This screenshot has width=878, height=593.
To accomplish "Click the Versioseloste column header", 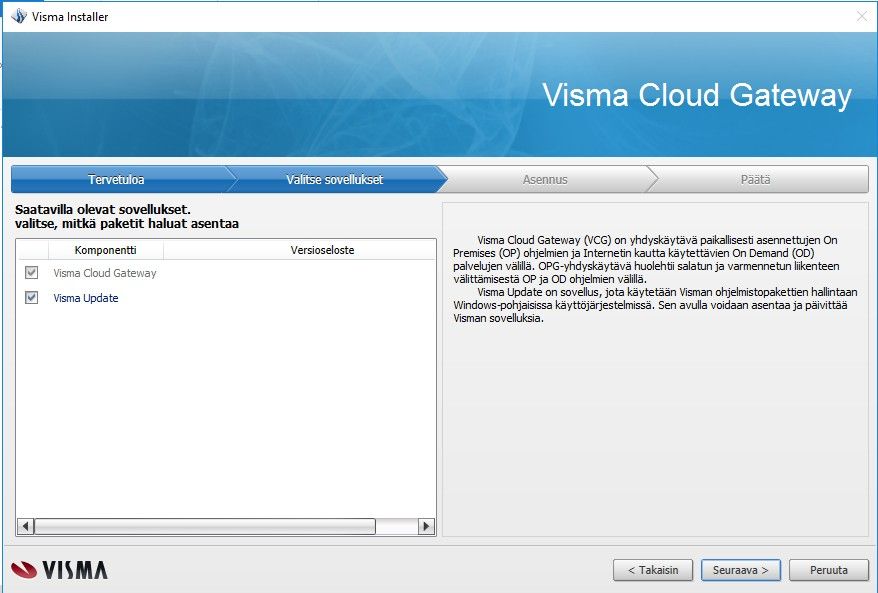I will [322, 250].
